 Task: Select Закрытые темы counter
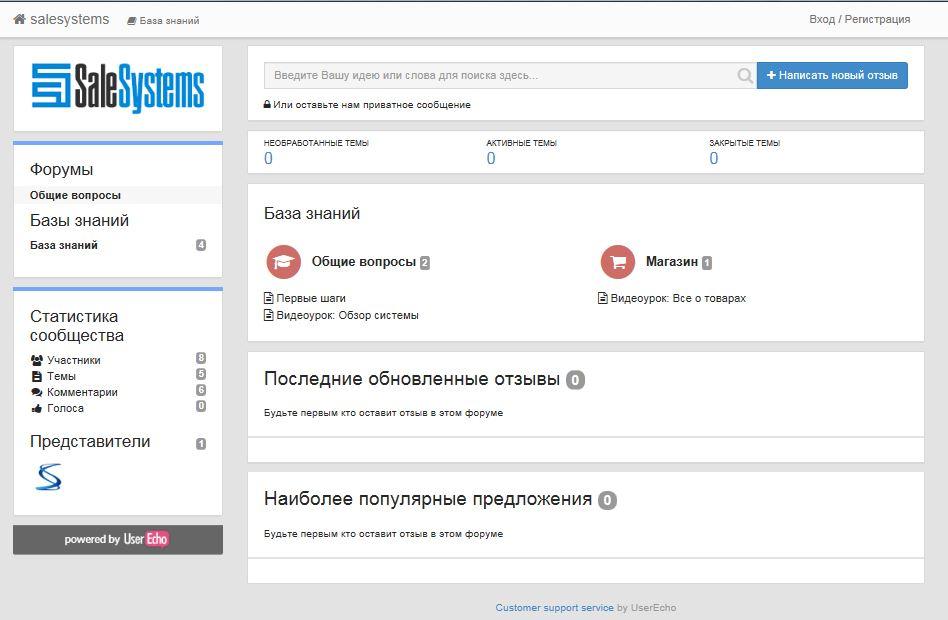pyautogui.click(x=714, y=158)
